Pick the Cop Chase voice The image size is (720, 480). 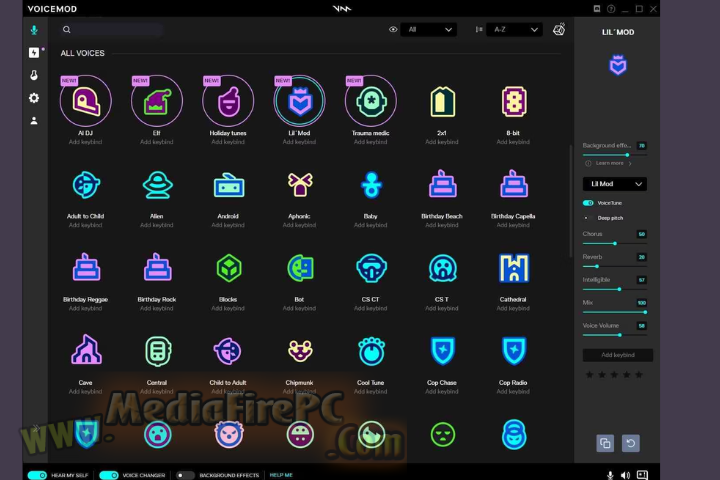(442, 351)
